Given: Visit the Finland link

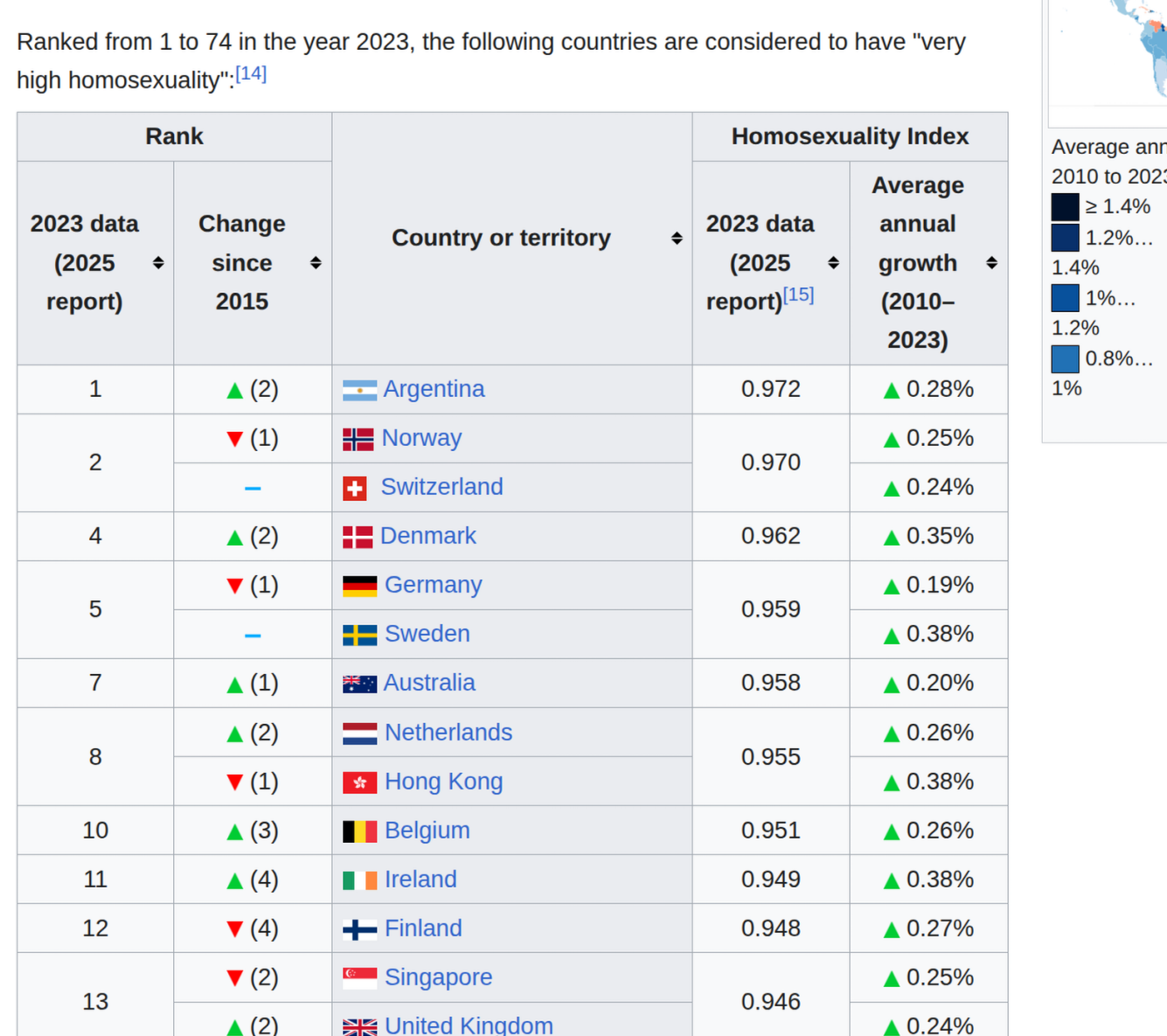Looking at the screenshot, I should [423, 928].
